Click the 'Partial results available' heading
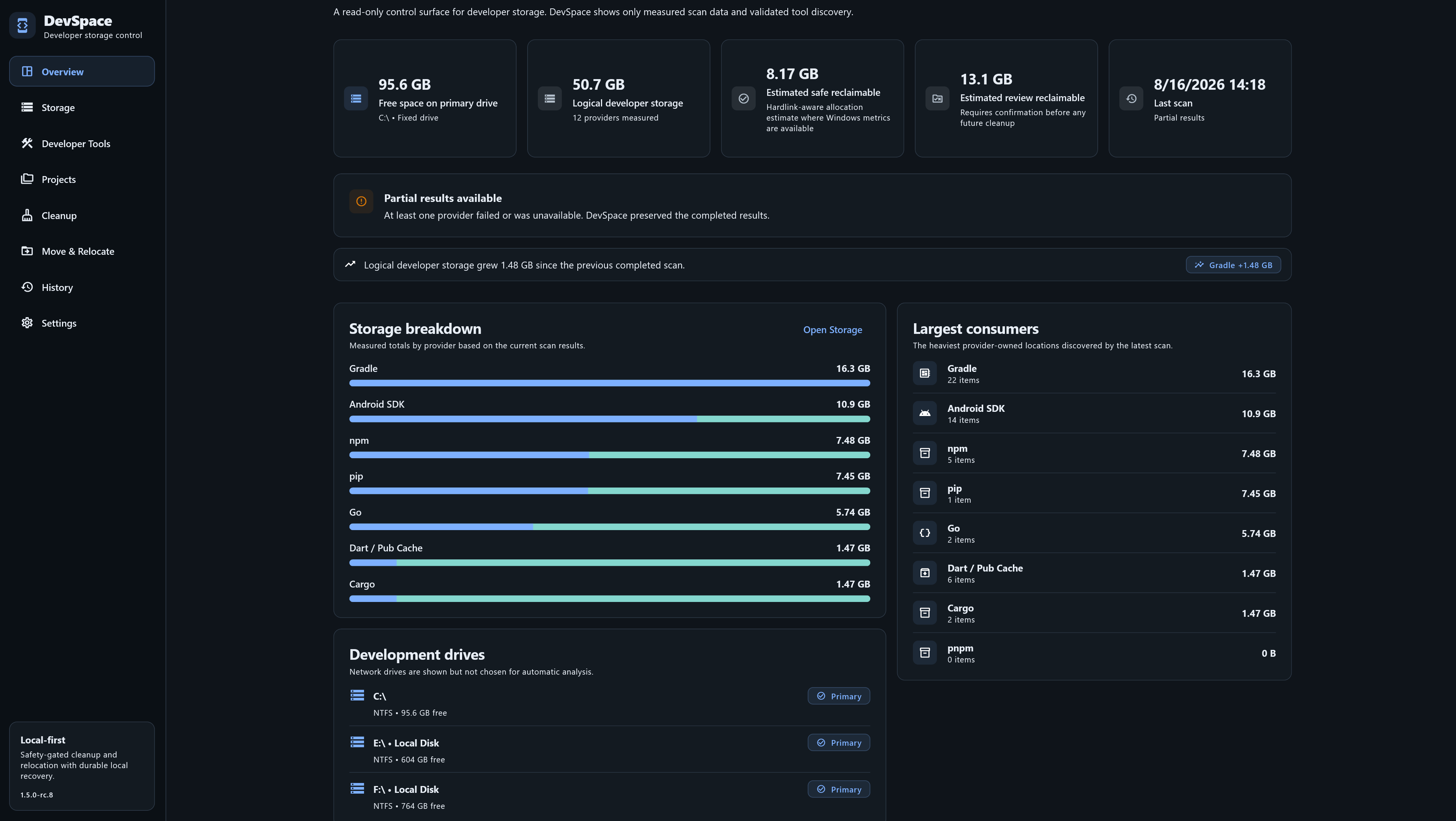The width and height of the screenshot is (1456, 821). 443,199
